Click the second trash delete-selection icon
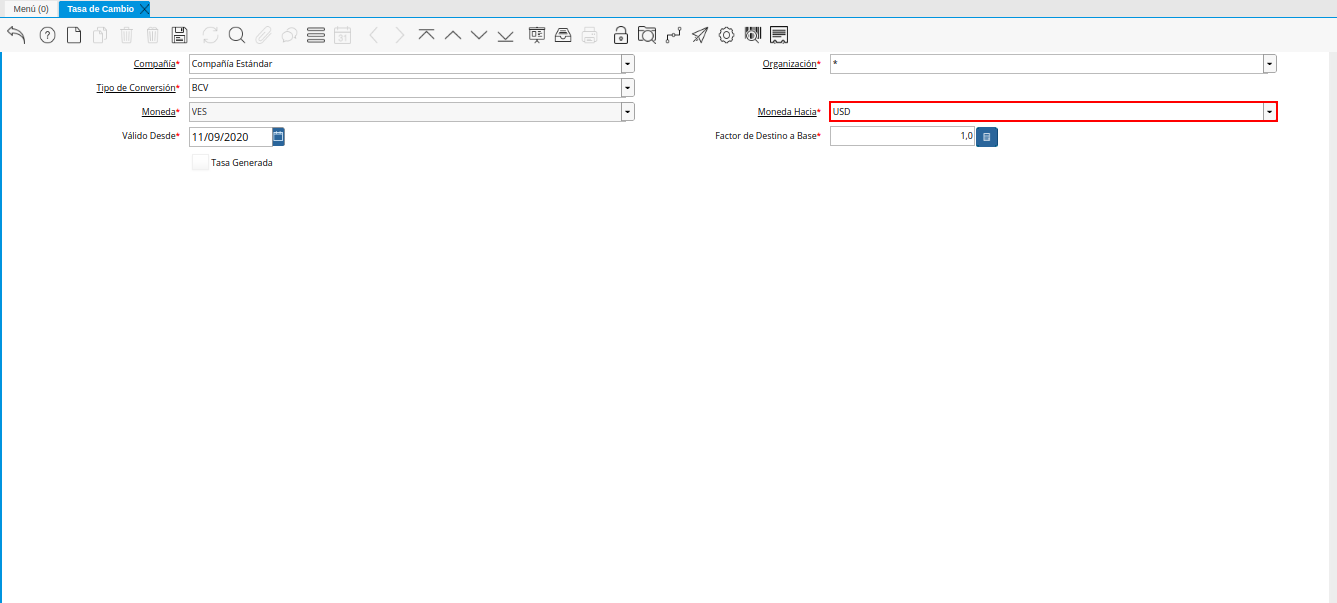Screen dimensions: 1337x603 (x=153, y=35)
